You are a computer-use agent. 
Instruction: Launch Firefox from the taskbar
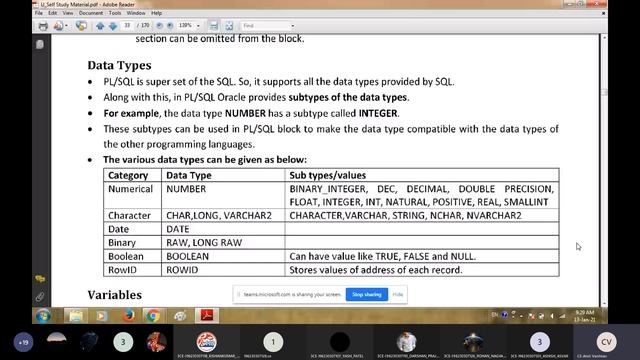129,316
